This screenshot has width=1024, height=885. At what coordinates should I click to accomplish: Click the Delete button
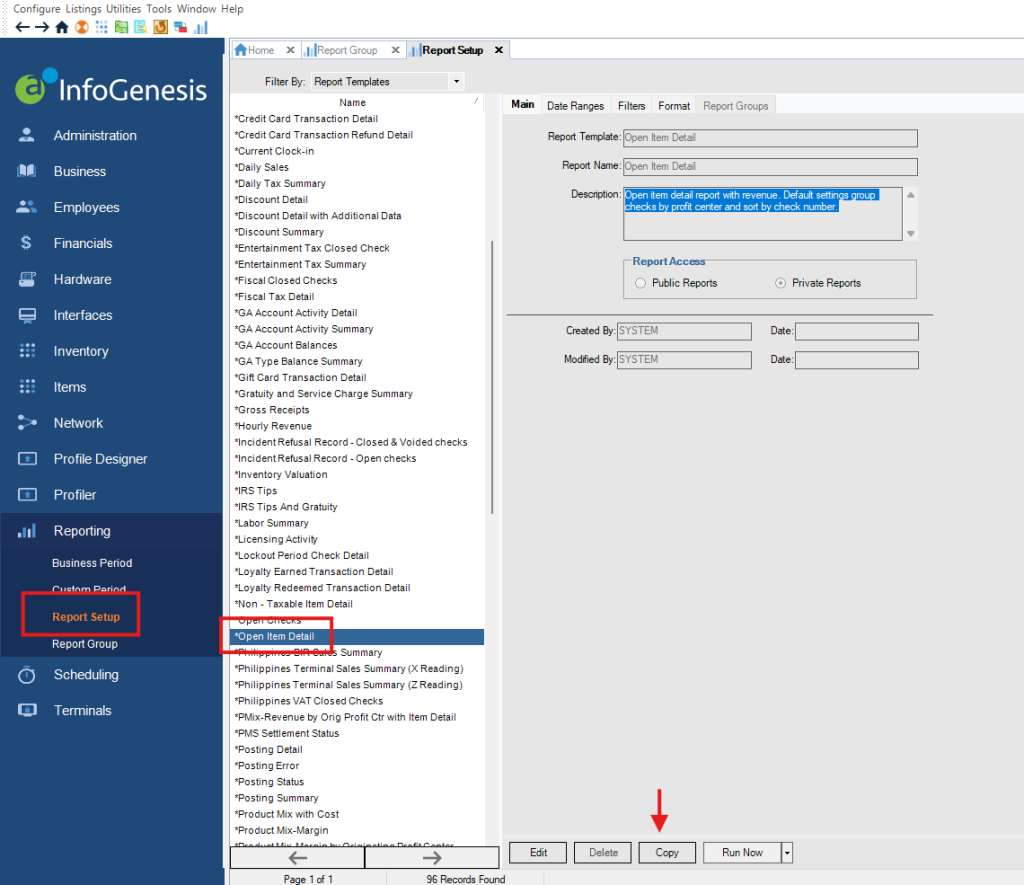(603, 852)
